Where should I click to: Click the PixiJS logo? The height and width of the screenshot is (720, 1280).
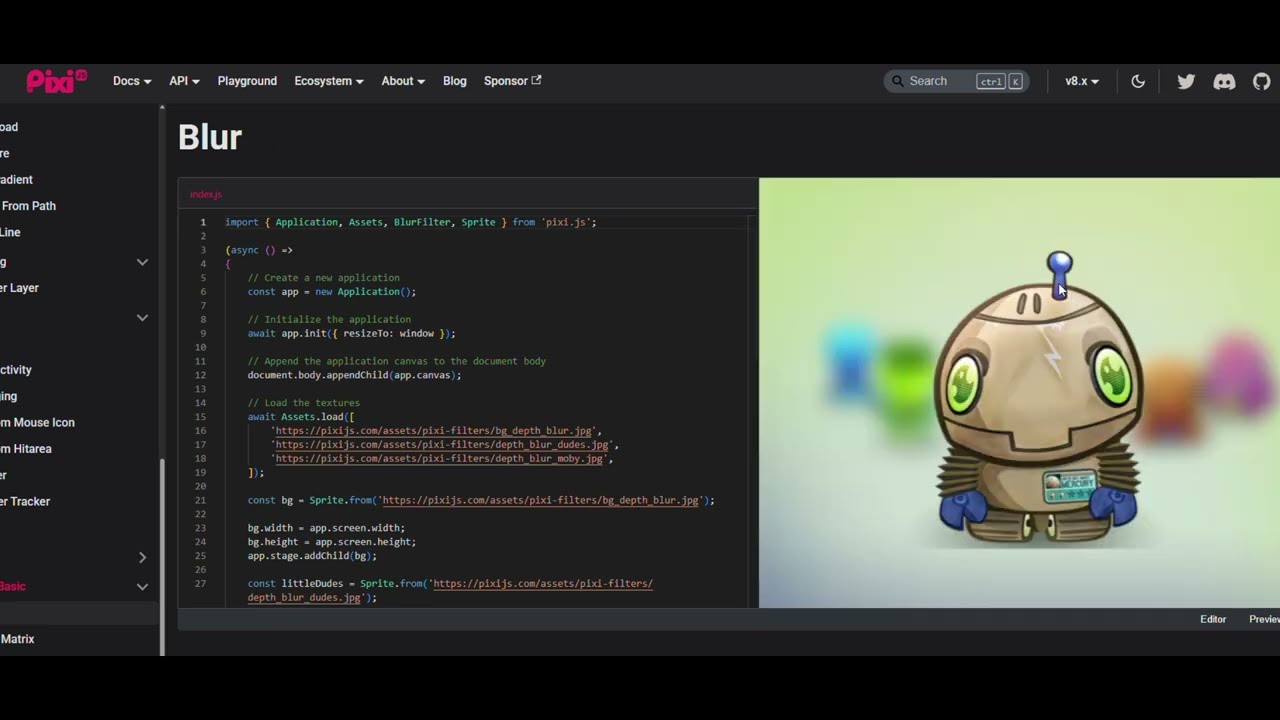click(x=57, y=81)
